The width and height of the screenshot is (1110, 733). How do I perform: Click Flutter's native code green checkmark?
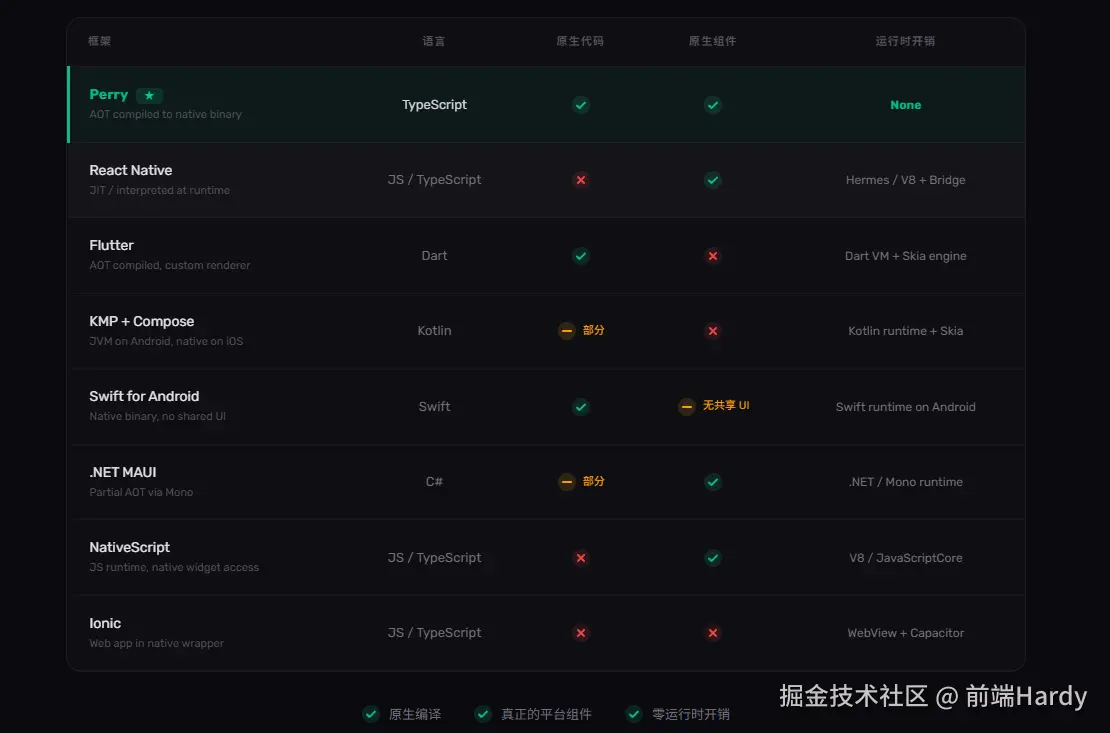[x=580, y=256]
